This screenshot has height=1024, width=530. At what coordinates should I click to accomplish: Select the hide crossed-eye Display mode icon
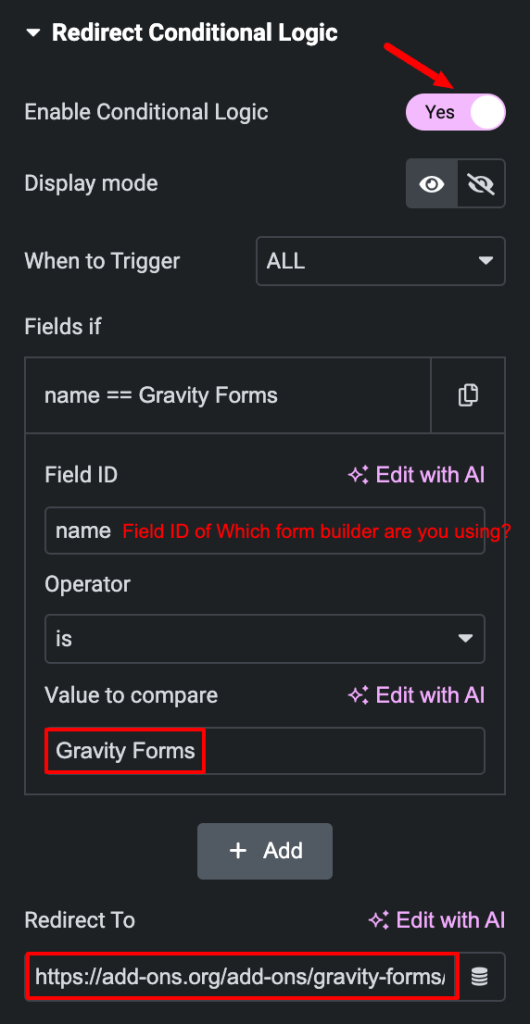[482, 184]
